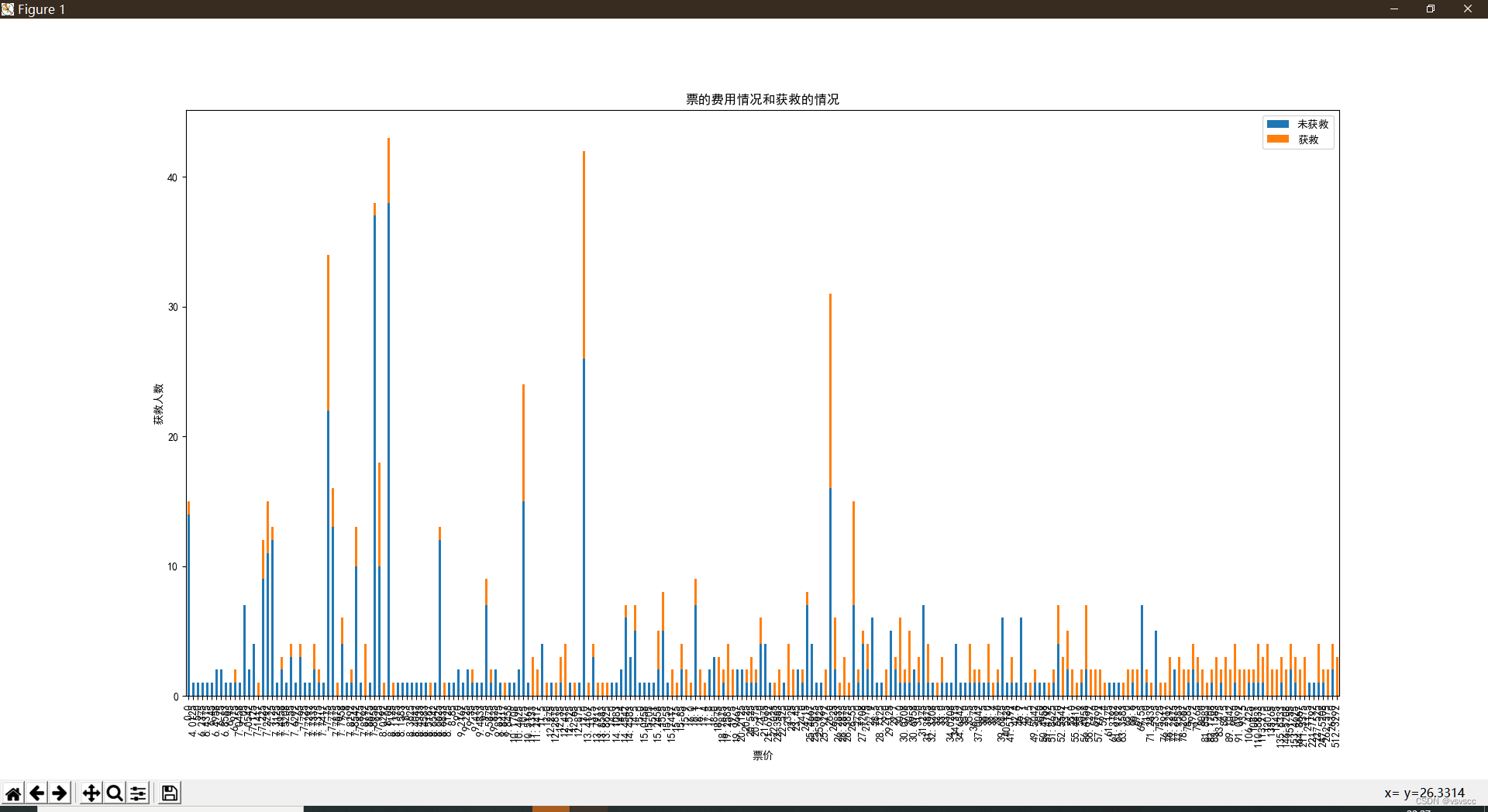The height and width of the screenshot is (812, 1488).
Task: Open the Configure subplots dialog
Action: click(x=138, y=793)
